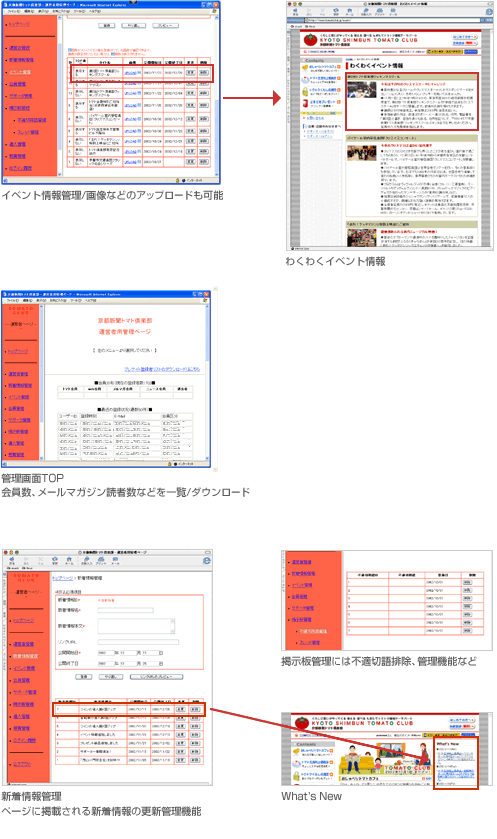
Task: Click AutoFill in the event info browser toolbar
Action: pyautogui.click(x=366, y=11)
